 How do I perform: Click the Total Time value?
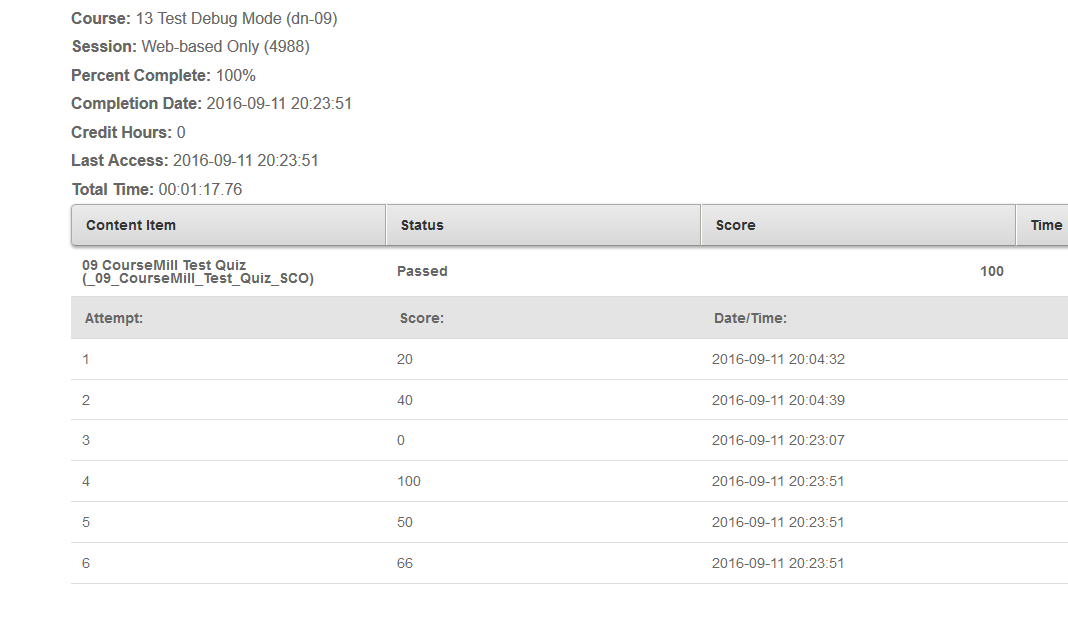(x=200, y=189)
